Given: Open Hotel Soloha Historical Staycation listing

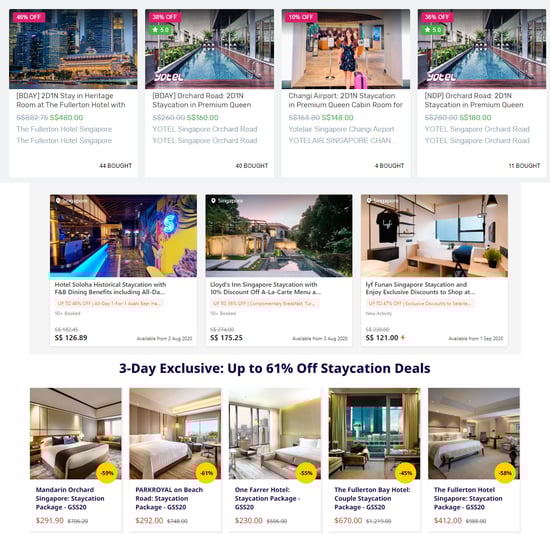Looking at the screenshot, I should (x=110, y=288).
